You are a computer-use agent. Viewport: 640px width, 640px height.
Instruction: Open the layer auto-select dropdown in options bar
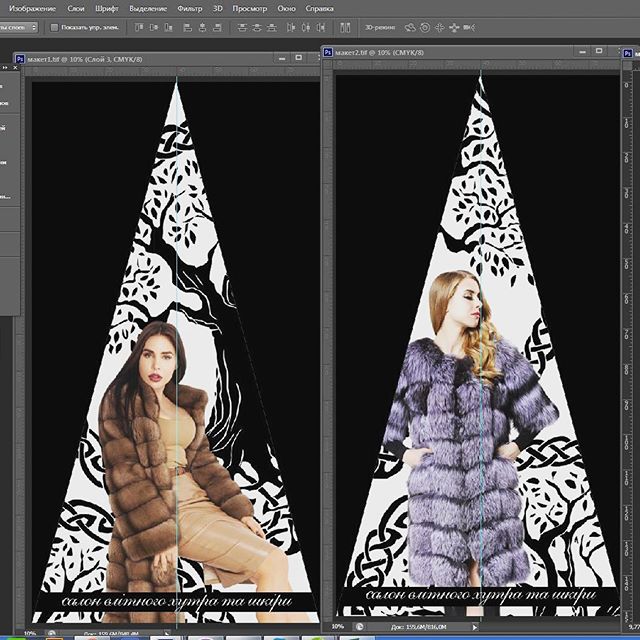pos(18,28)
